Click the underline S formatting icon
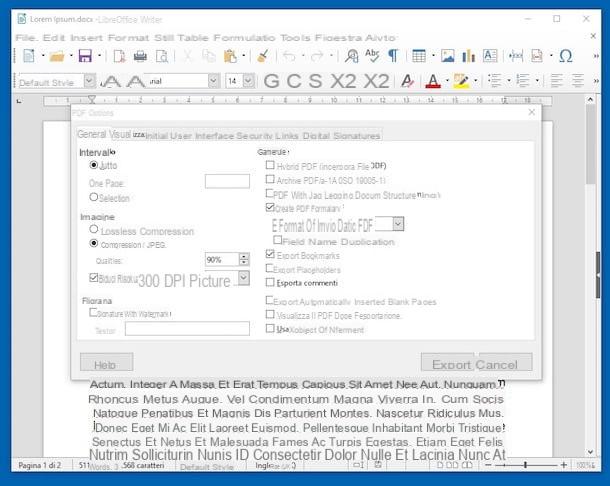610x486 pixels. [x=315, y=81]
